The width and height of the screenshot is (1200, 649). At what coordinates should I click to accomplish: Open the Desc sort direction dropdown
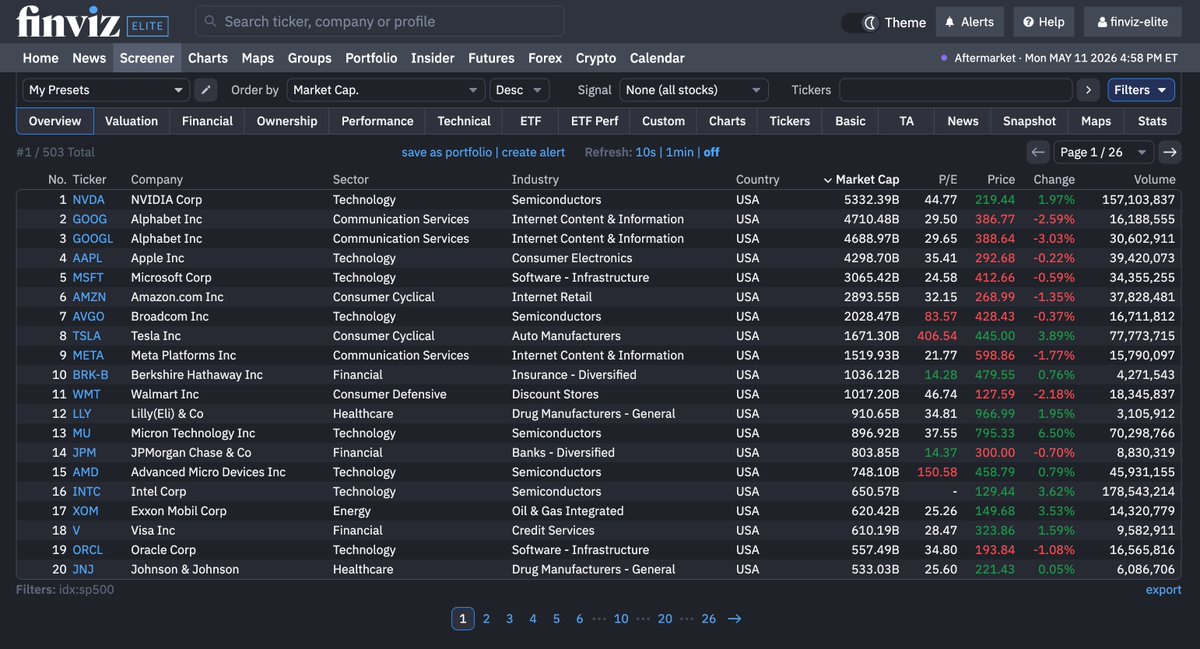(518, 90)
